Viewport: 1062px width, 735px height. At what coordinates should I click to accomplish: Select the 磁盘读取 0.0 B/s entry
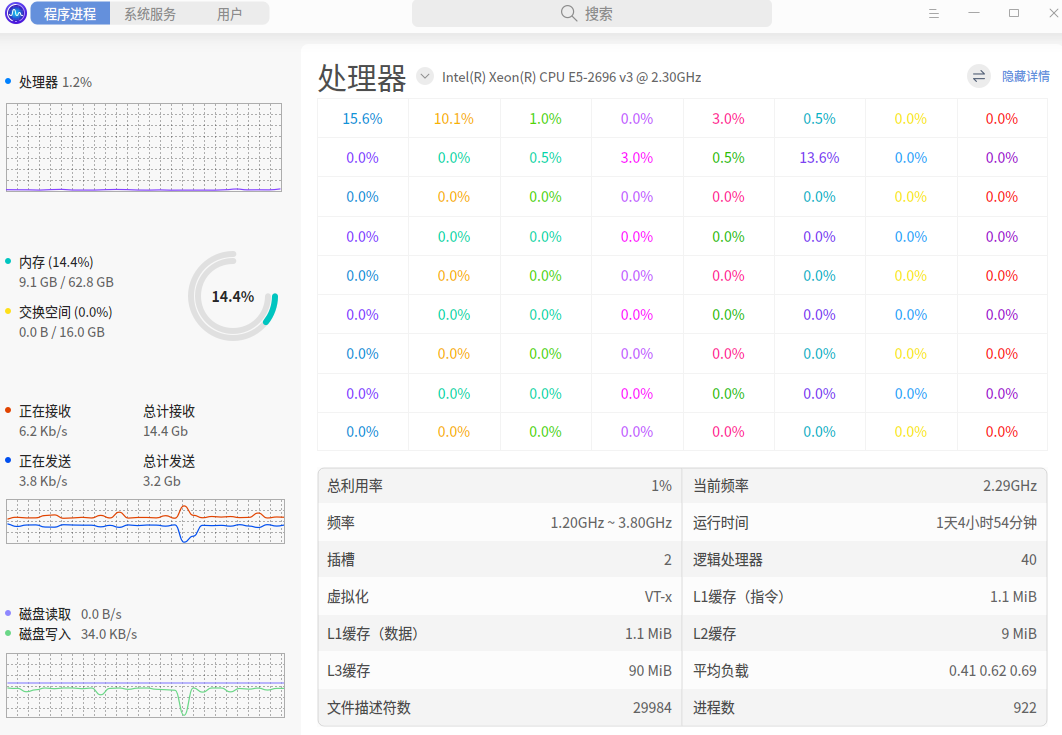point(70,614)
